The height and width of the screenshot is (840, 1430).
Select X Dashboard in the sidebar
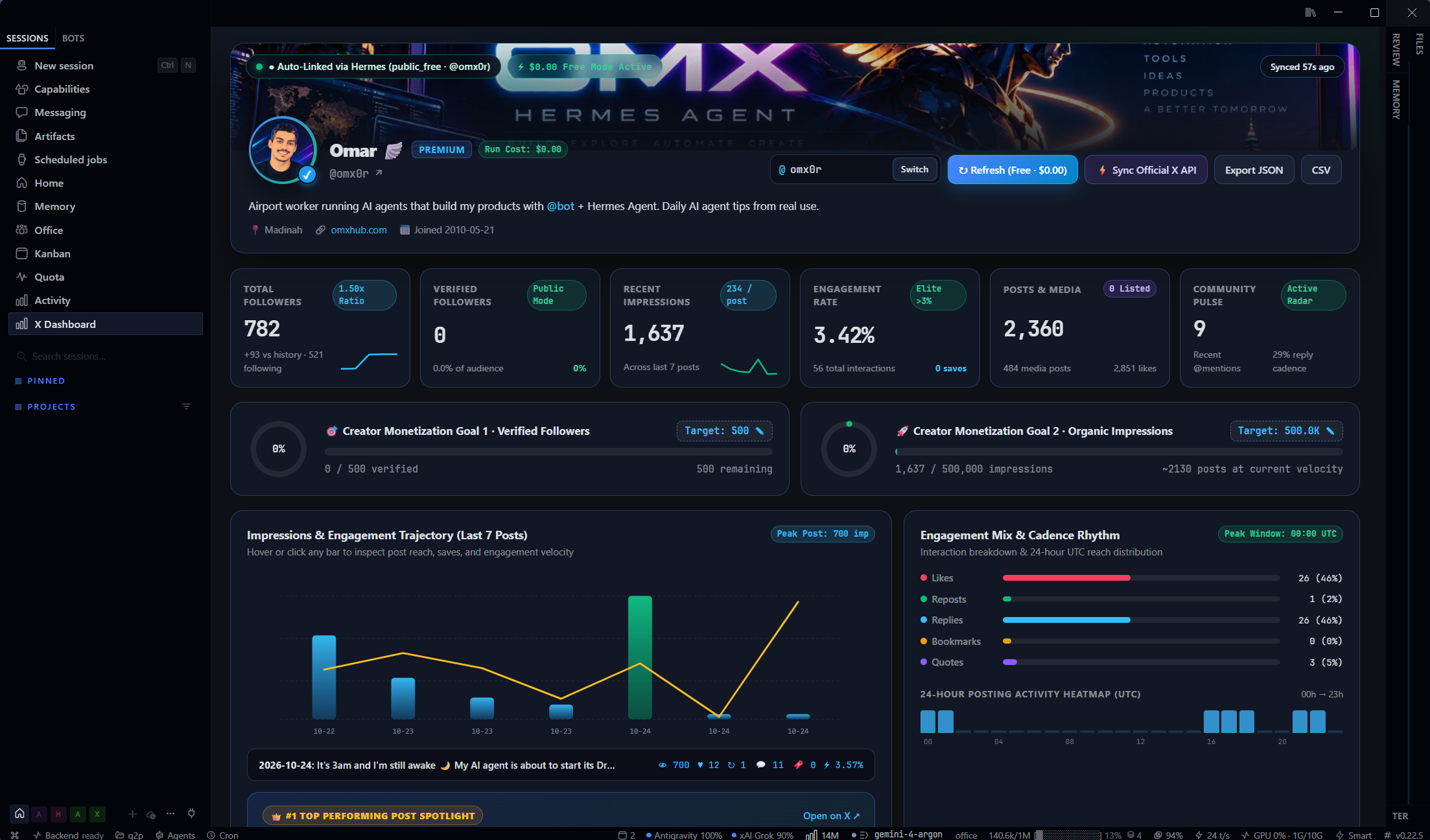[x=105, y=324]
